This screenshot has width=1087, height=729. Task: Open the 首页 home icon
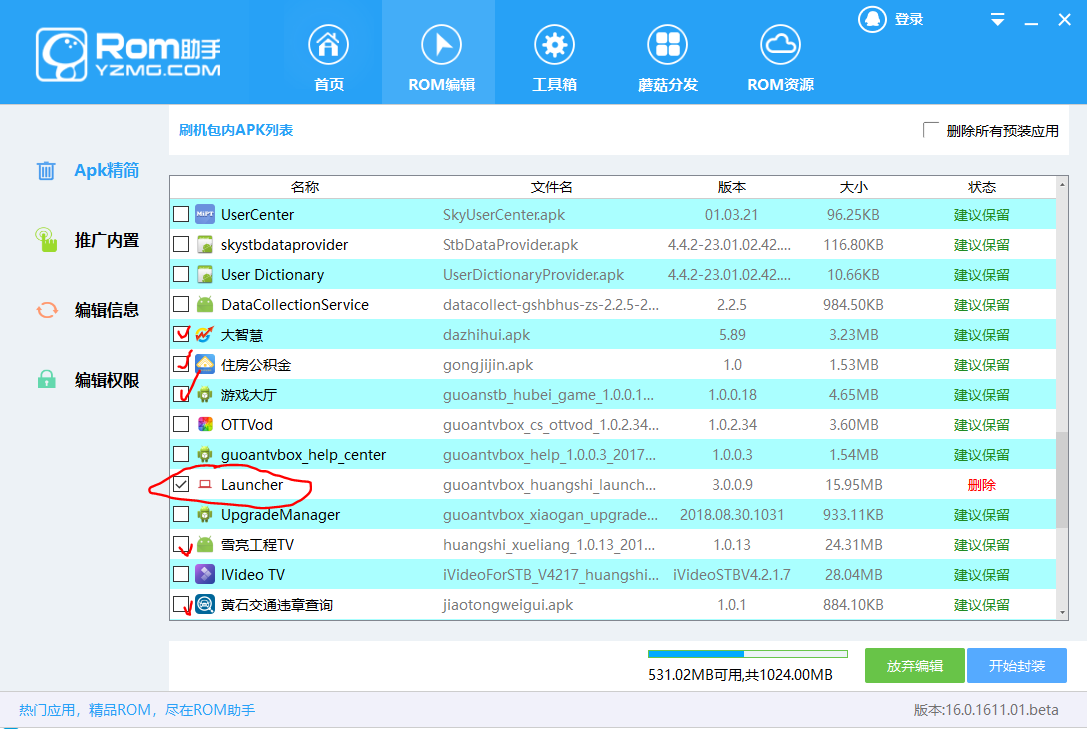(328, 45)
